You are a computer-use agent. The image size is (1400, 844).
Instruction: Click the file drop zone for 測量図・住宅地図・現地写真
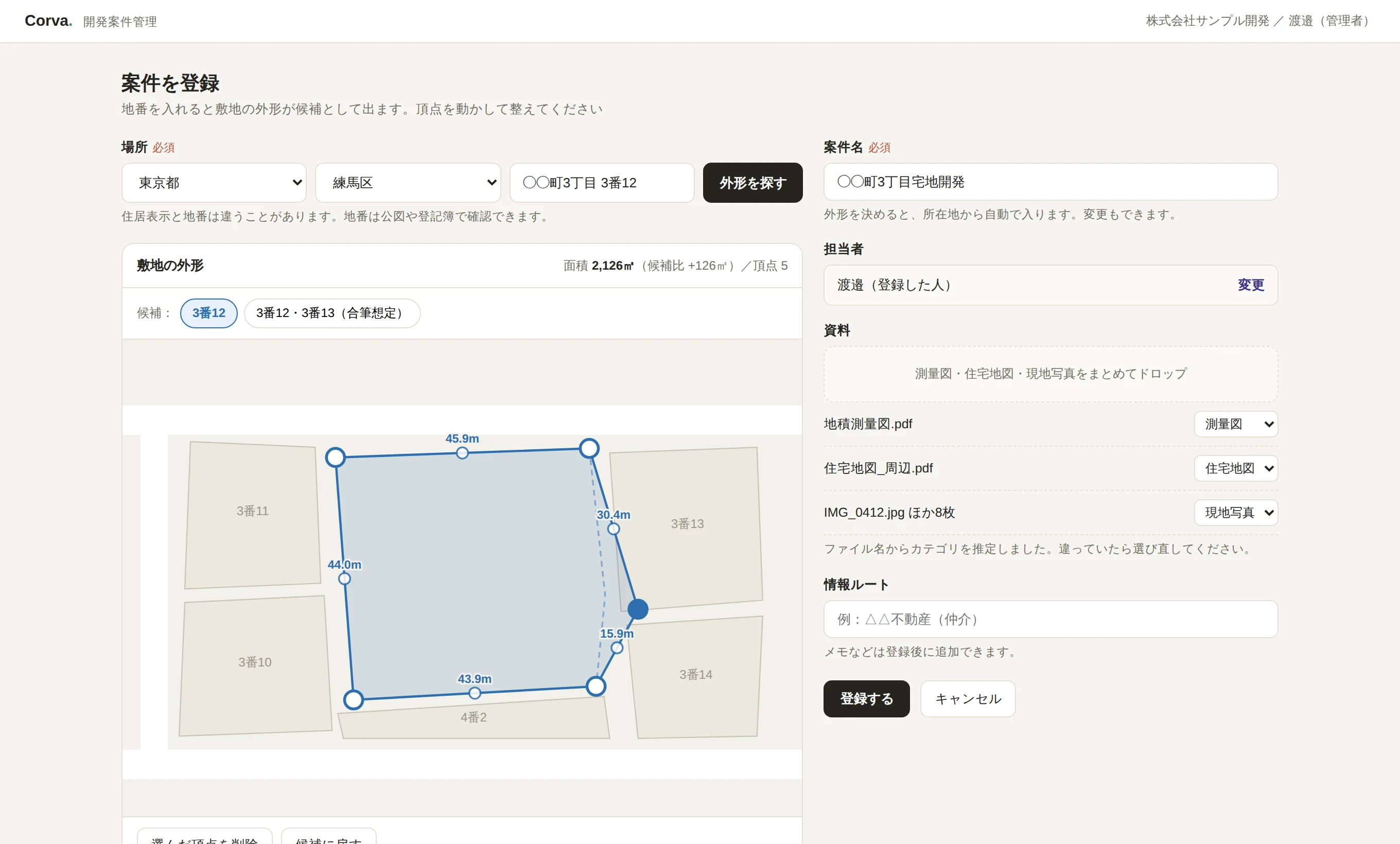pyautogui.click(x=1050, y=374)
